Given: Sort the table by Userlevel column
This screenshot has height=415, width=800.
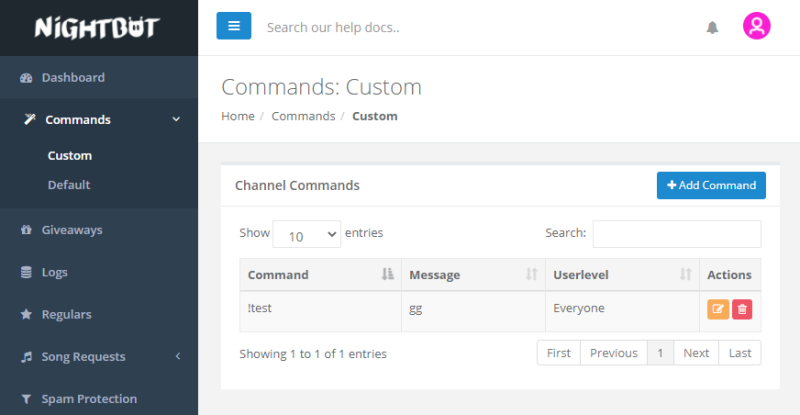Looking at the screenshot, I should coord(619,275).
